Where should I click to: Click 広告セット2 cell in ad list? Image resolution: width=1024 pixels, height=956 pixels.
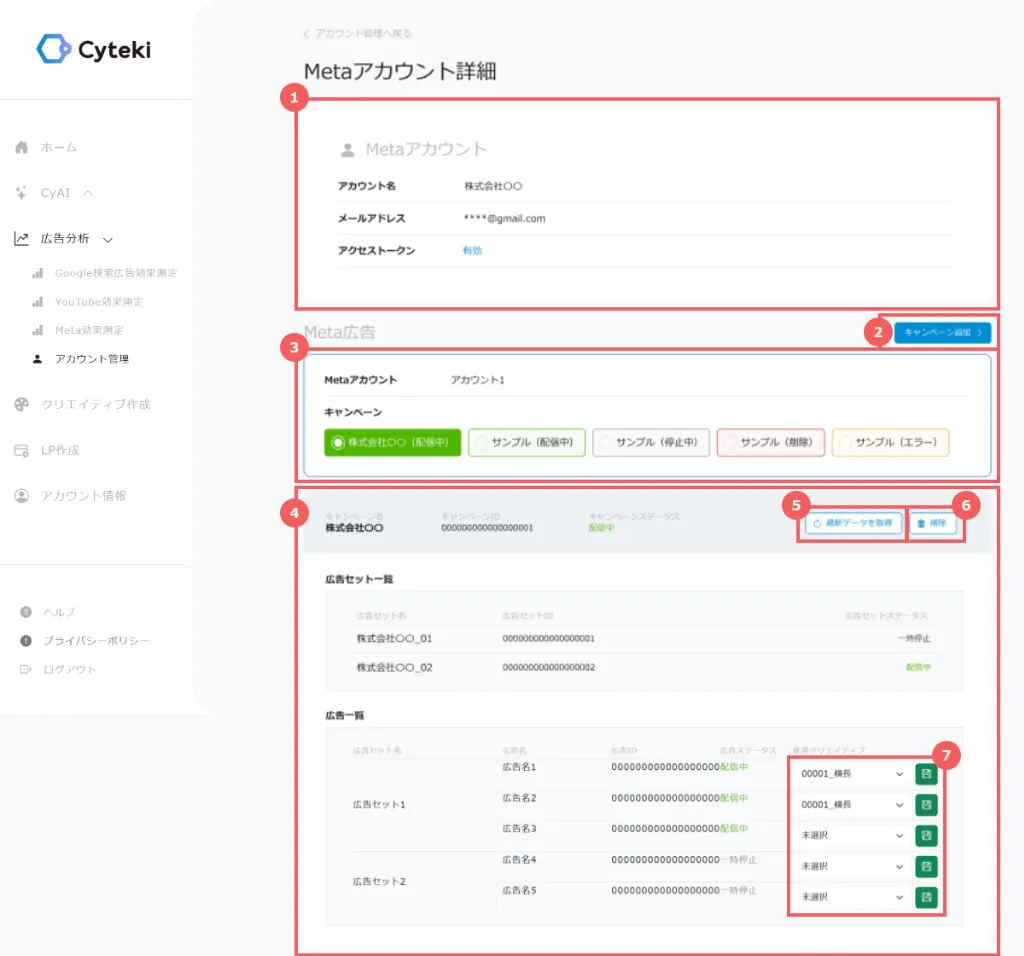tap(379, 882)
